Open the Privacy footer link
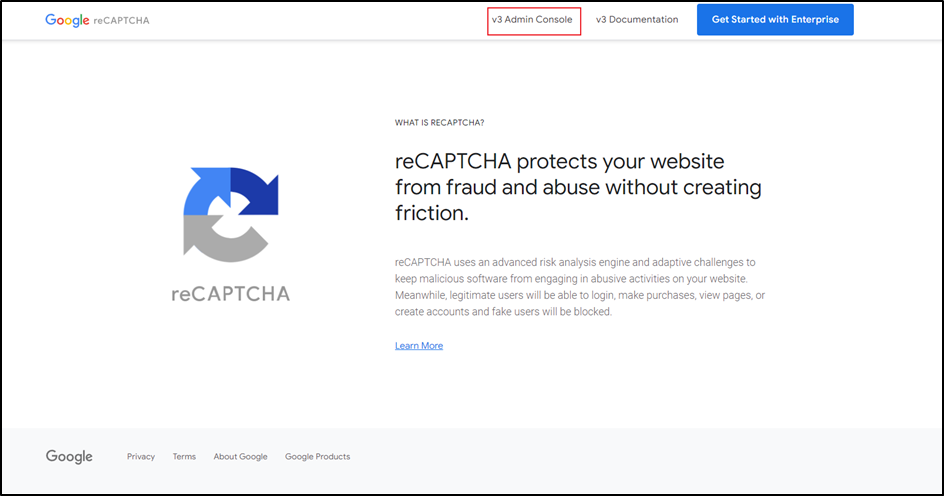This screenshot has width=944, height=496. coord(141,456)
